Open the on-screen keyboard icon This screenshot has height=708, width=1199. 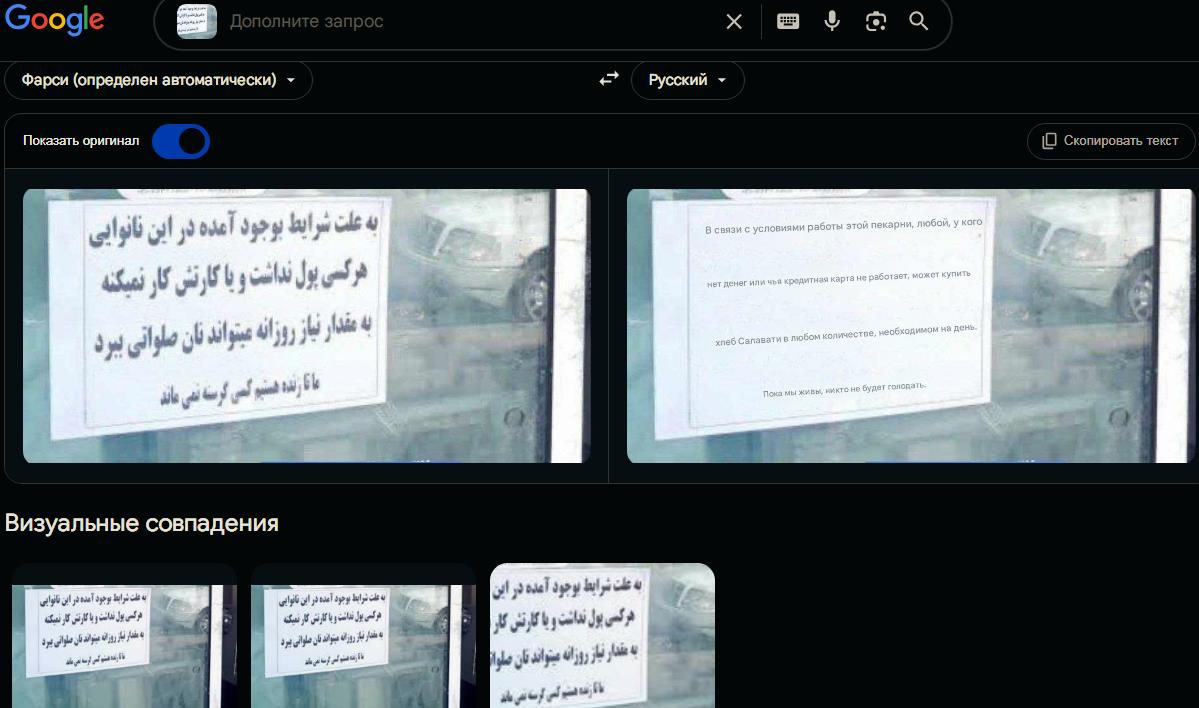tap(788, 21)
